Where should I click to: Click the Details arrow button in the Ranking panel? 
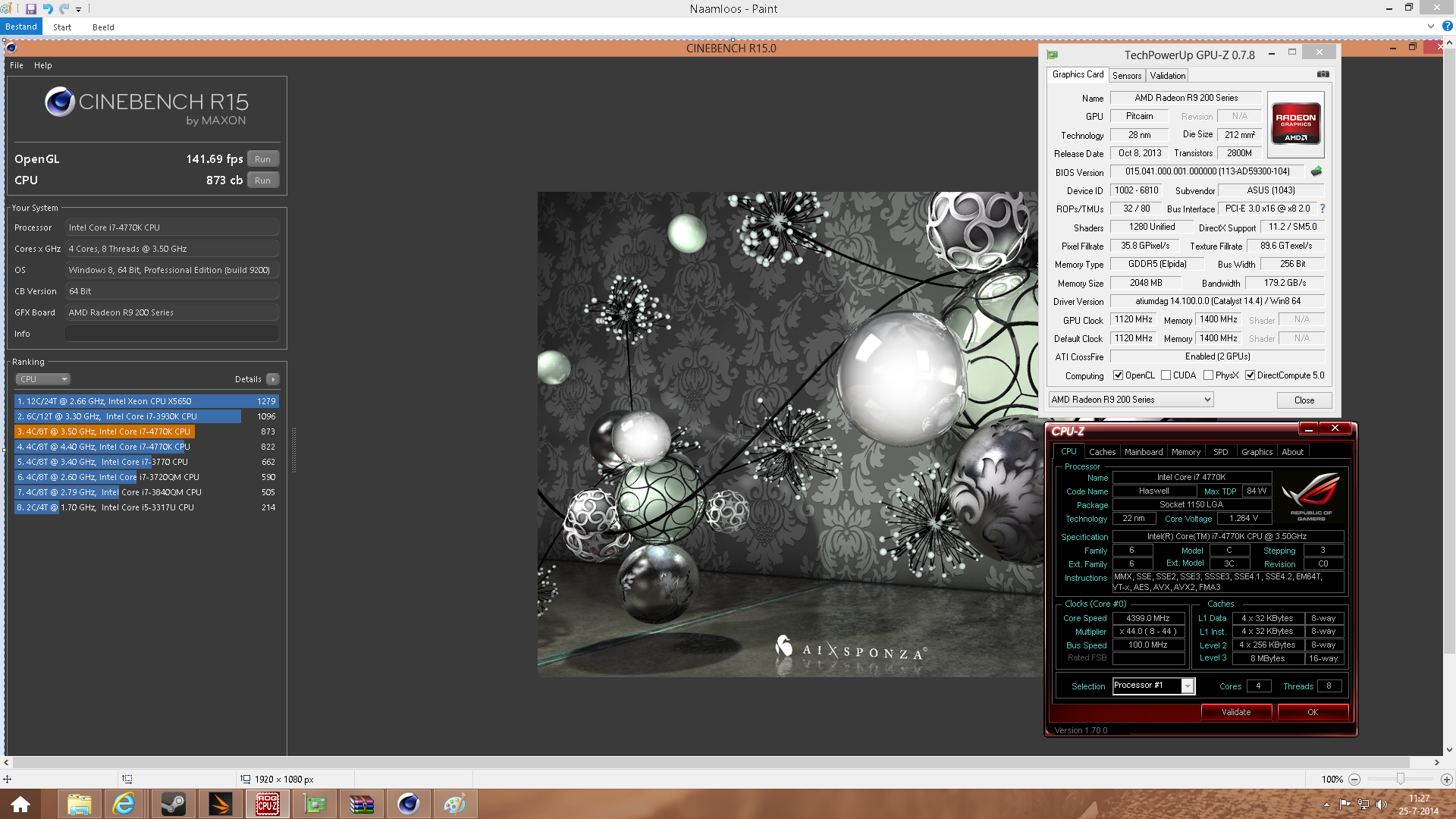click(273, 379)
